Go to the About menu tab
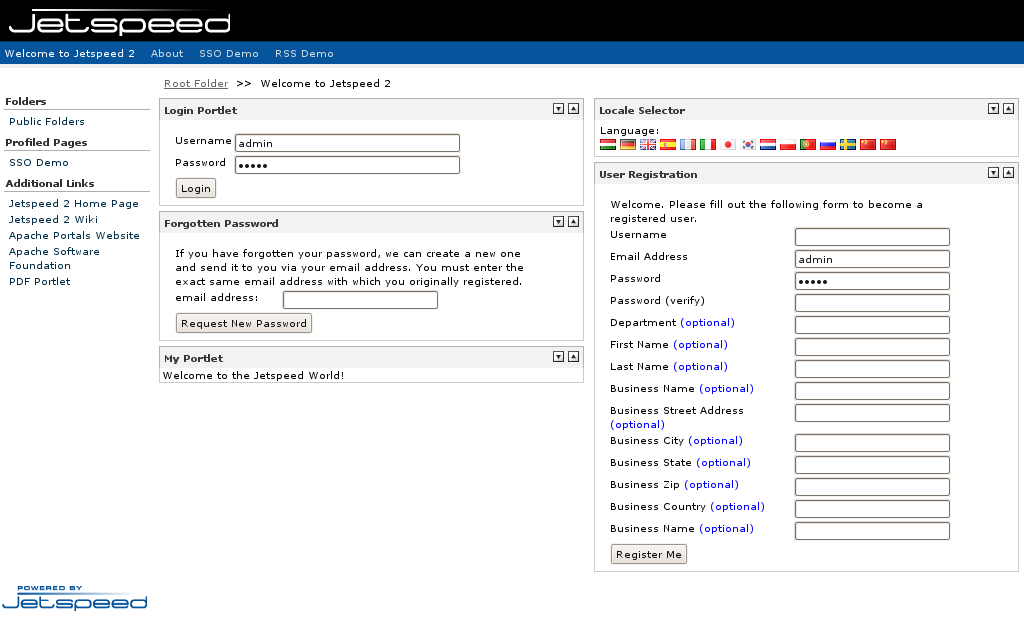1024x625 pixels. [x=167, y=54]
